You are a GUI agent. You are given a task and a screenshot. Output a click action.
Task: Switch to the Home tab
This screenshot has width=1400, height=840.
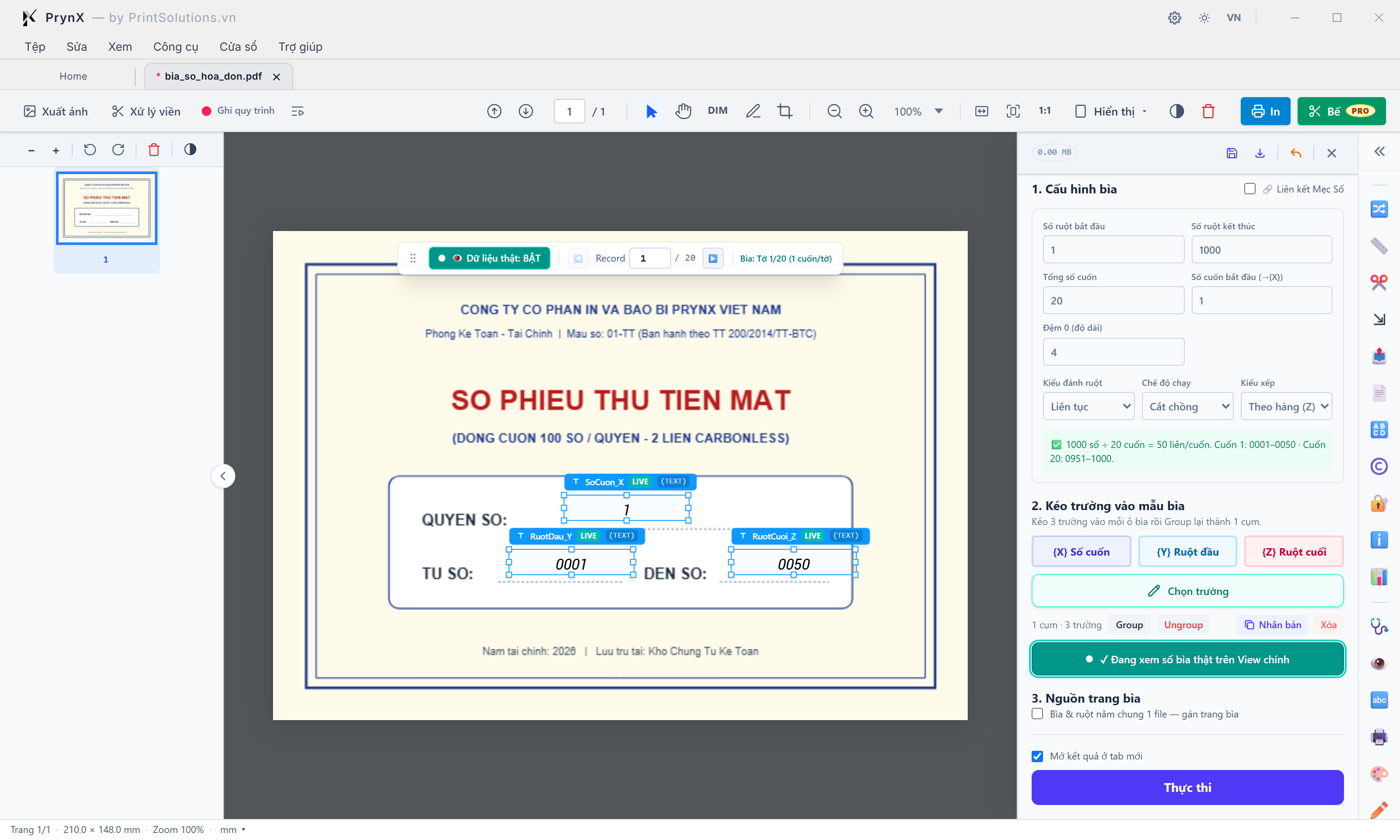pyautogui.click(x=73, y=76)
